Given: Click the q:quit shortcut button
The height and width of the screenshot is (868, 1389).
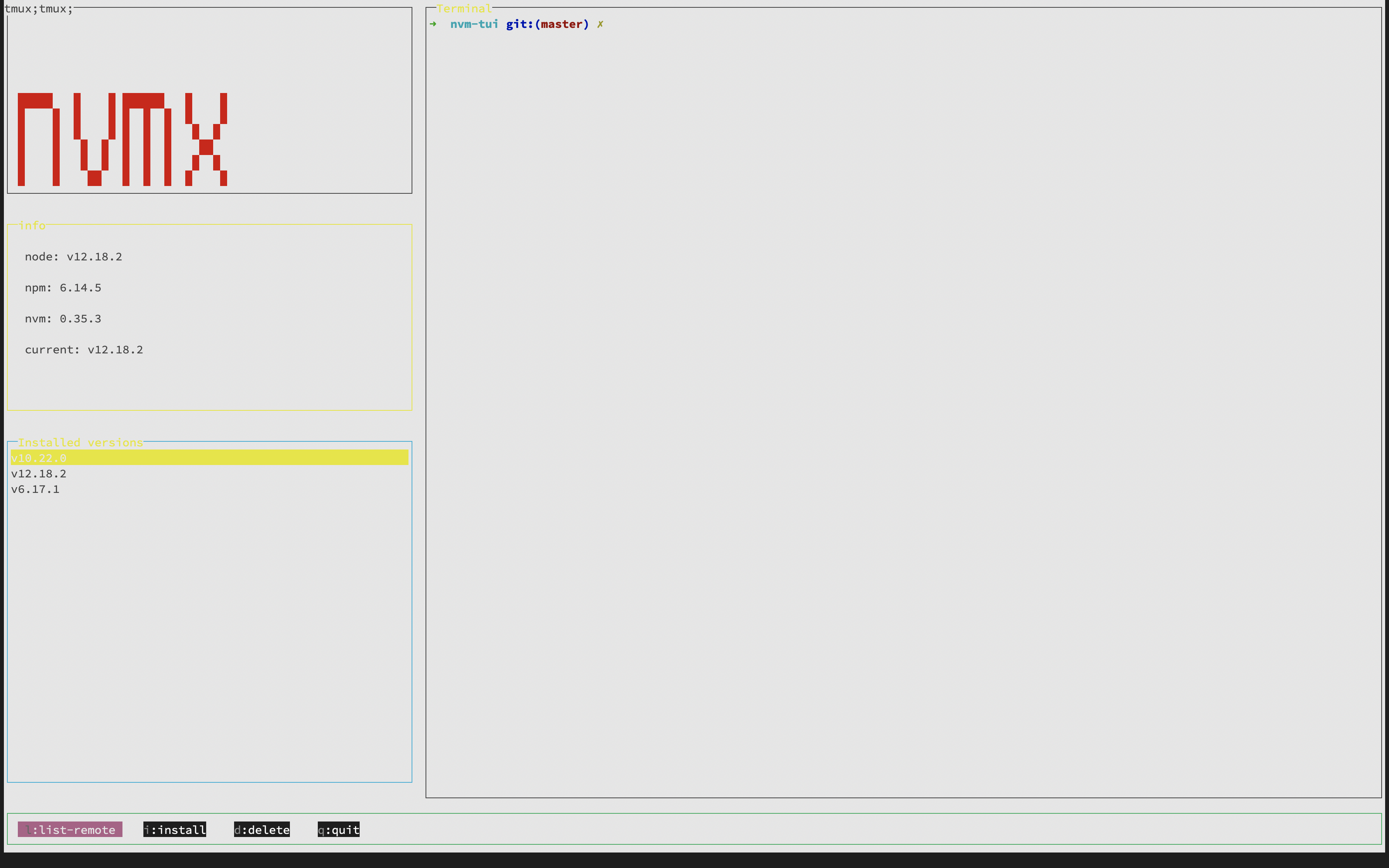Looking at the screenshot, I should coord(339,830).
